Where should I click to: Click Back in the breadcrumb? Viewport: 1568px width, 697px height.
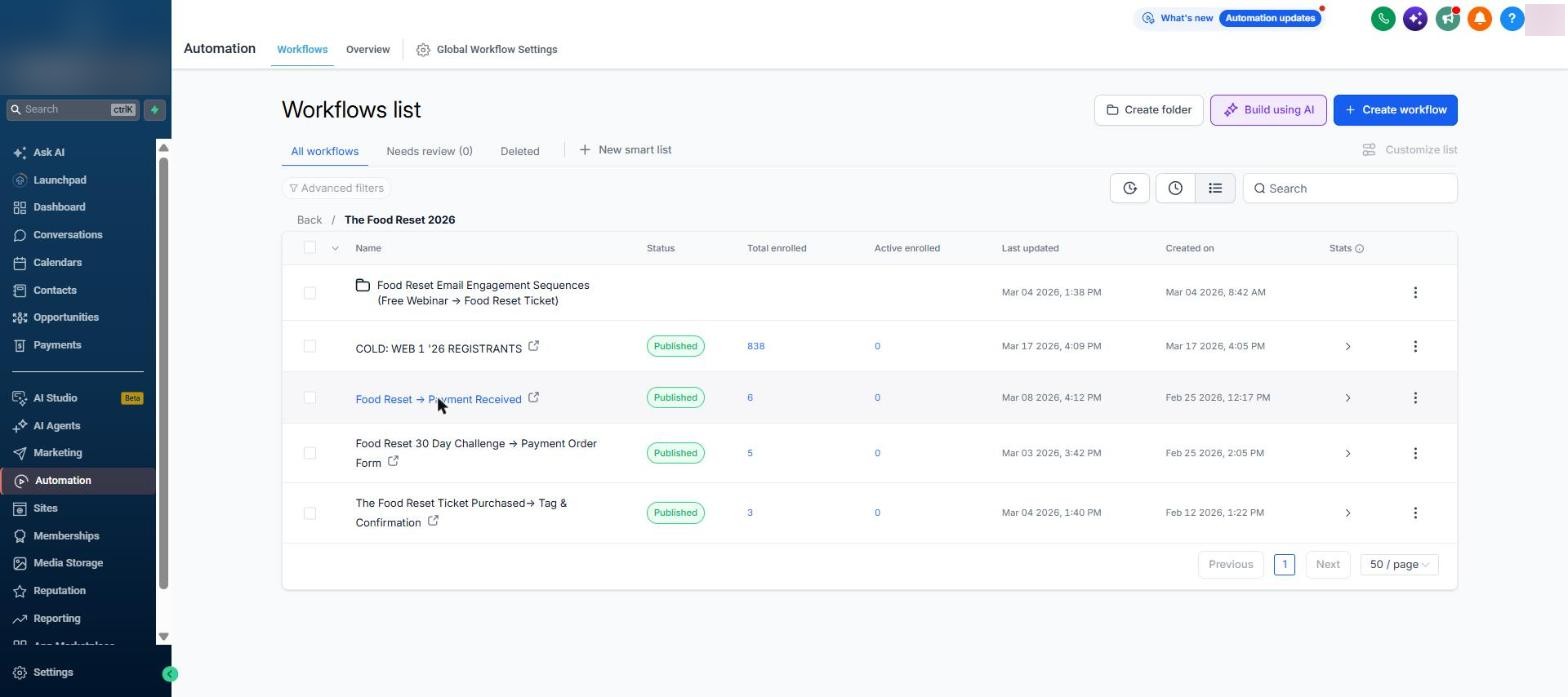coord(309,220)
